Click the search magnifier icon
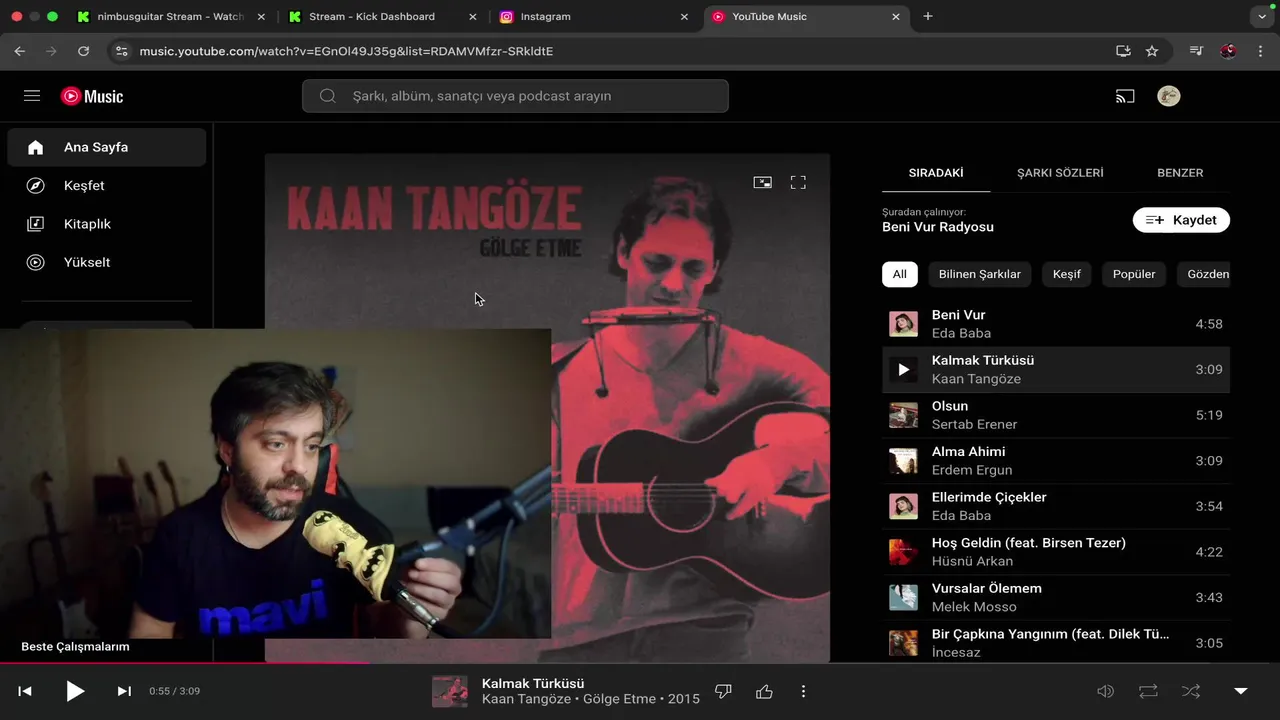Viewport: 1280px width, 720px height. [327, 96]
